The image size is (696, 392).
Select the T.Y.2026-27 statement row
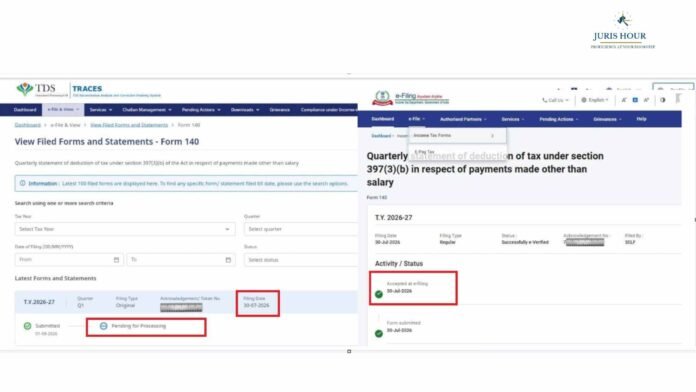click(x=186, y=302)
